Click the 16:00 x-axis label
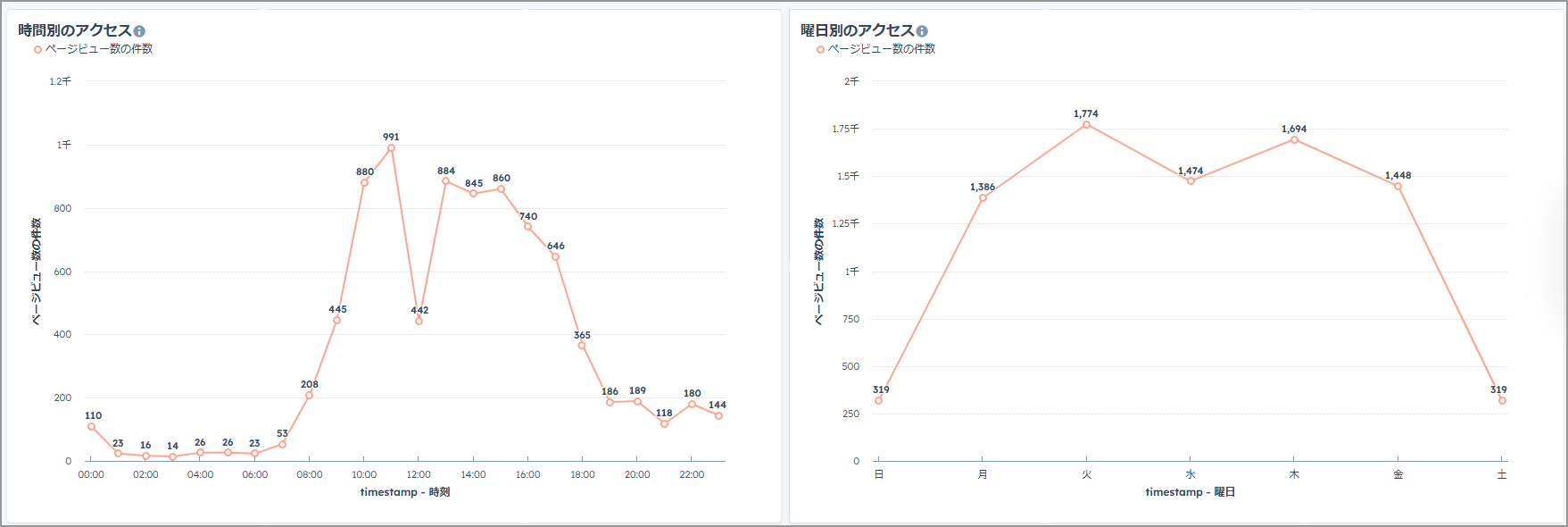Screen dimensions: 1568x527 pyautogui.click(x=527, y=475)
